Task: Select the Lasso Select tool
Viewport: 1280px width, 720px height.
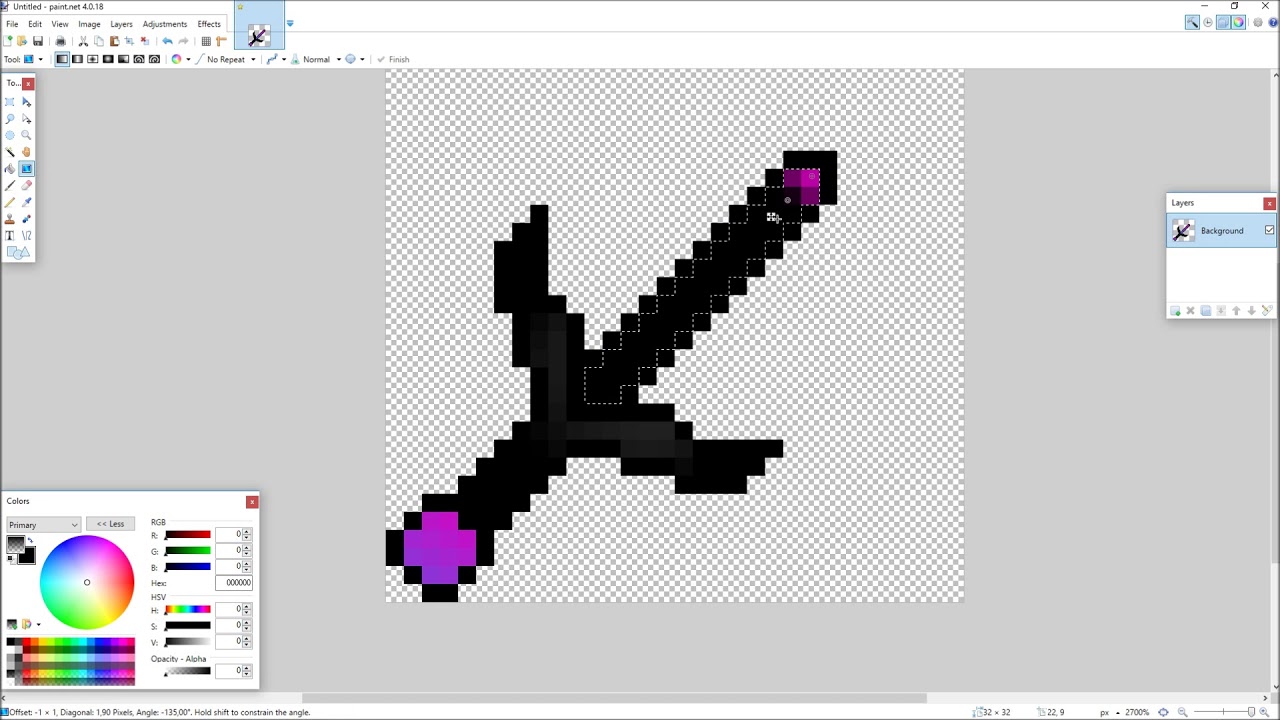Action: pyautogui.click(x=10, y=118)
